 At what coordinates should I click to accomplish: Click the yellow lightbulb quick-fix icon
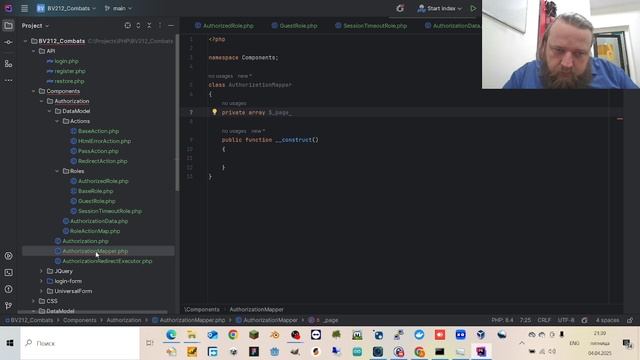point(214,112)
